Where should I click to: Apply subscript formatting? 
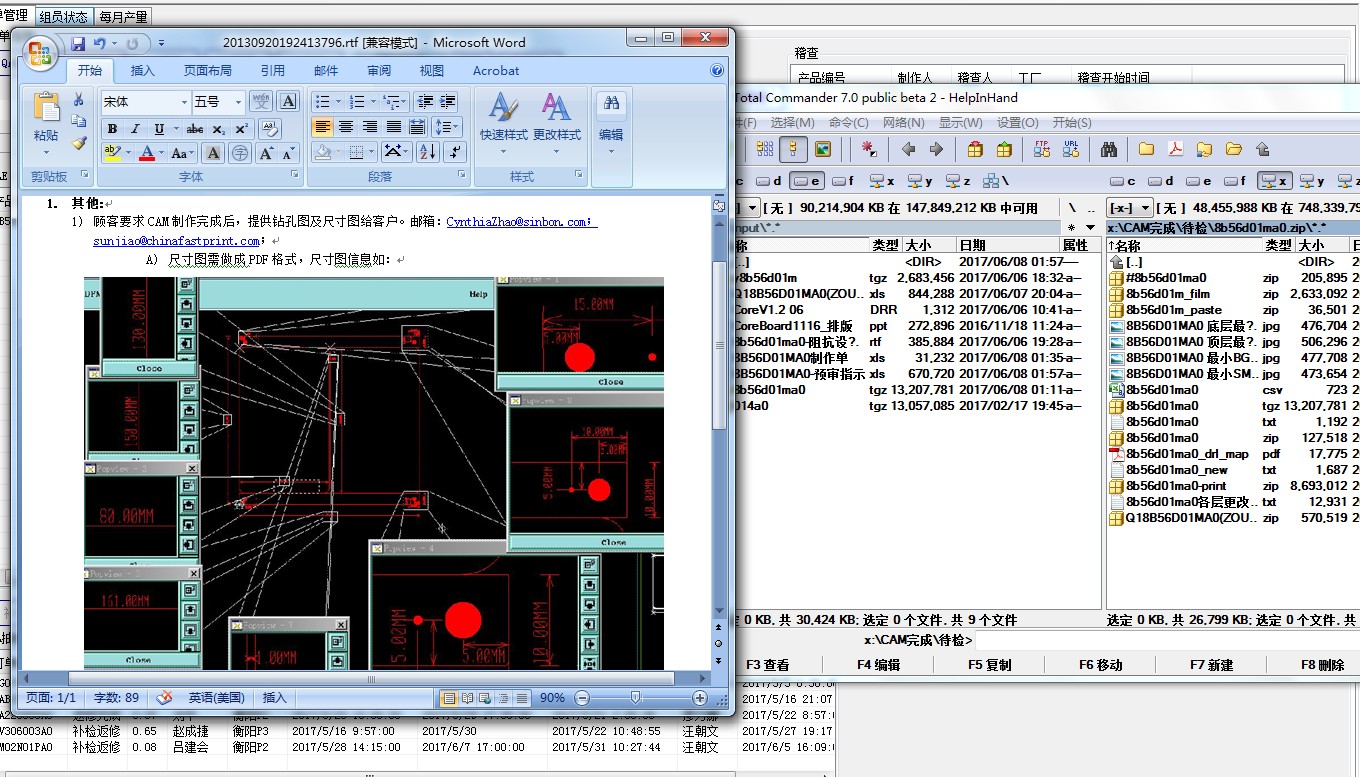pos(219,129)
